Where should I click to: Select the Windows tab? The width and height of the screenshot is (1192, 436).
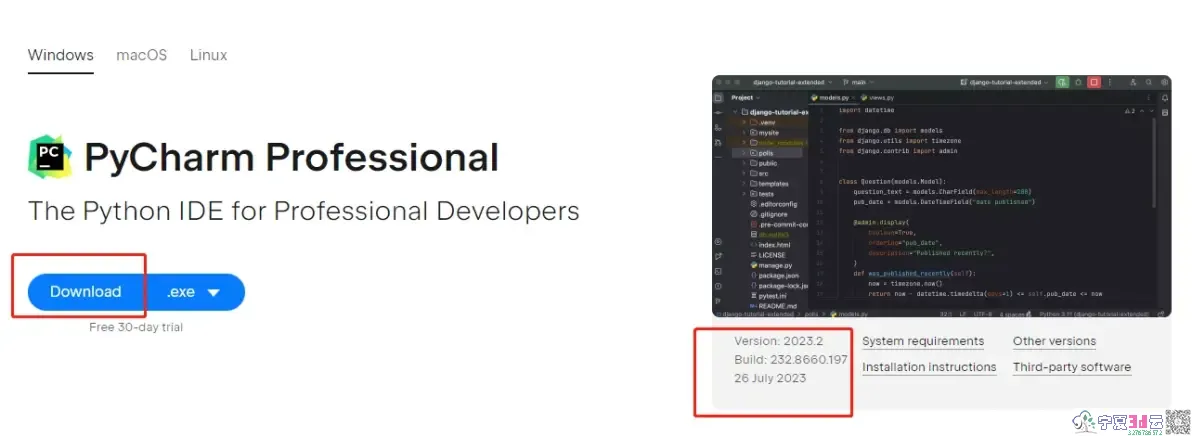click(x=60, y=55)
